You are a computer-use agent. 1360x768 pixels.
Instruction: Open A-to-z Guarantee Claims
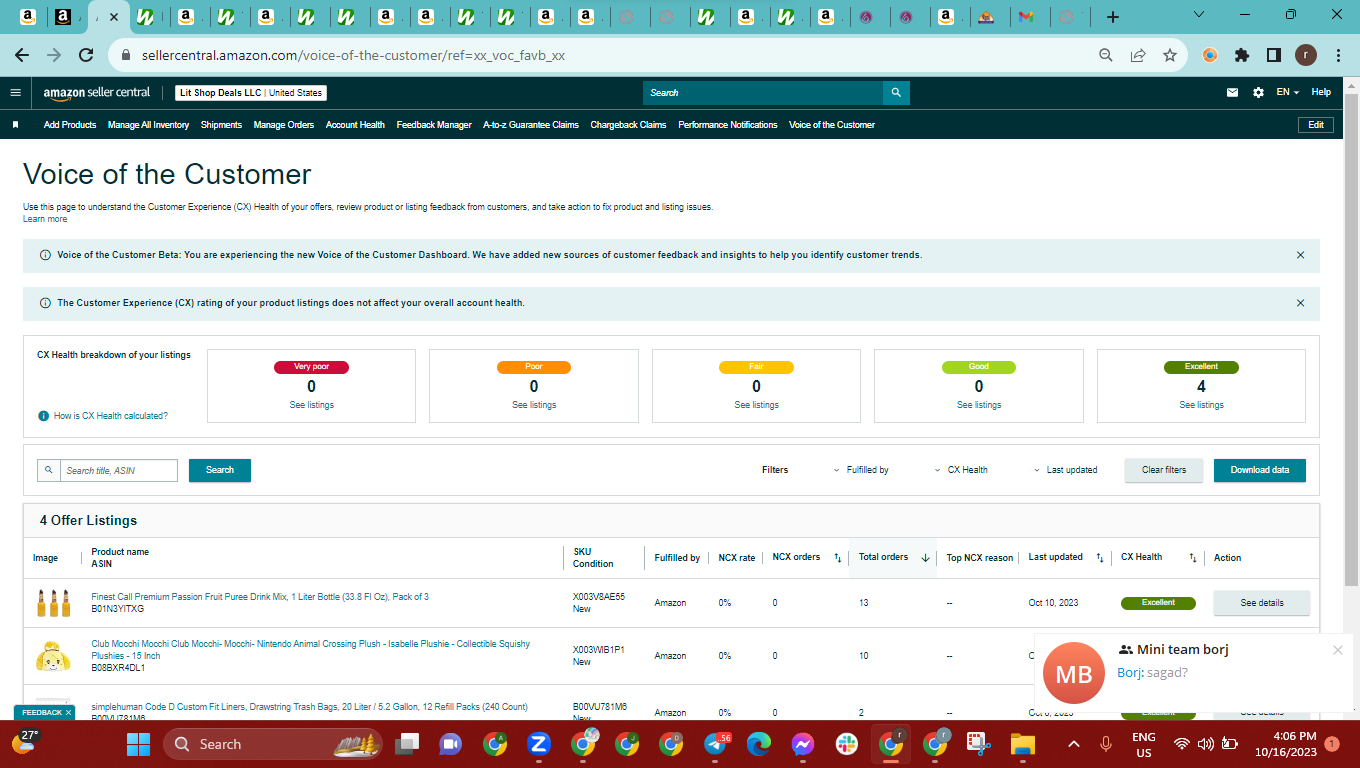pyautogui.click(x=531, y=125)
